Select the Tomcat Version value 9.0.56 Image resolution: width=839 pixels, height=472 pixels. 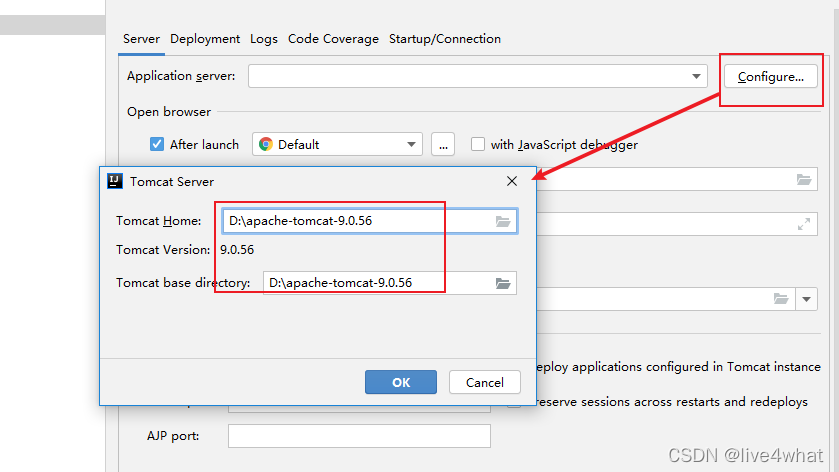(x=237, y=250)
